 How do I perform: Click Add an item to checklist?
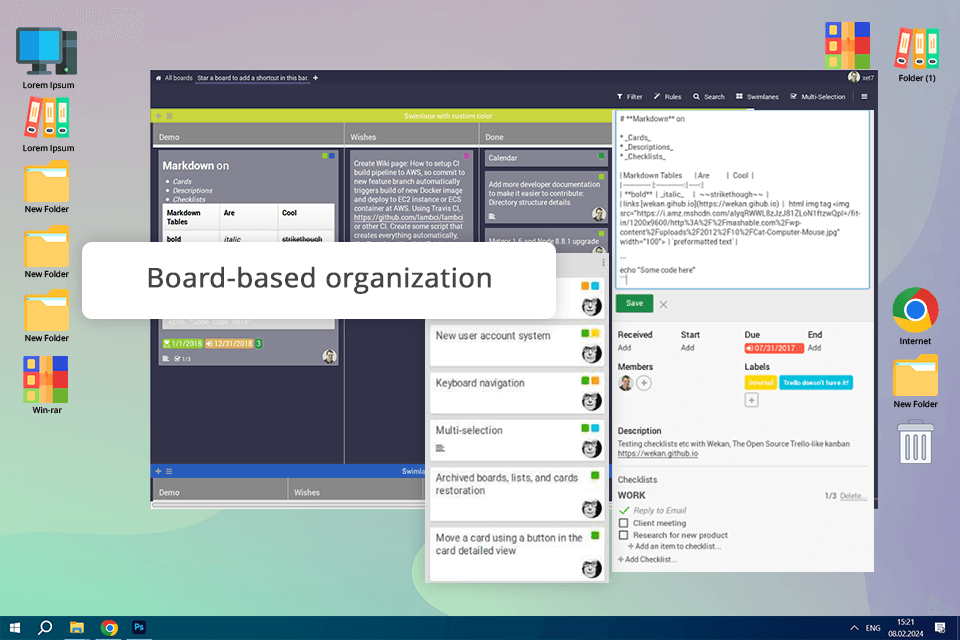pyautogui.click(x=674, y=546)
